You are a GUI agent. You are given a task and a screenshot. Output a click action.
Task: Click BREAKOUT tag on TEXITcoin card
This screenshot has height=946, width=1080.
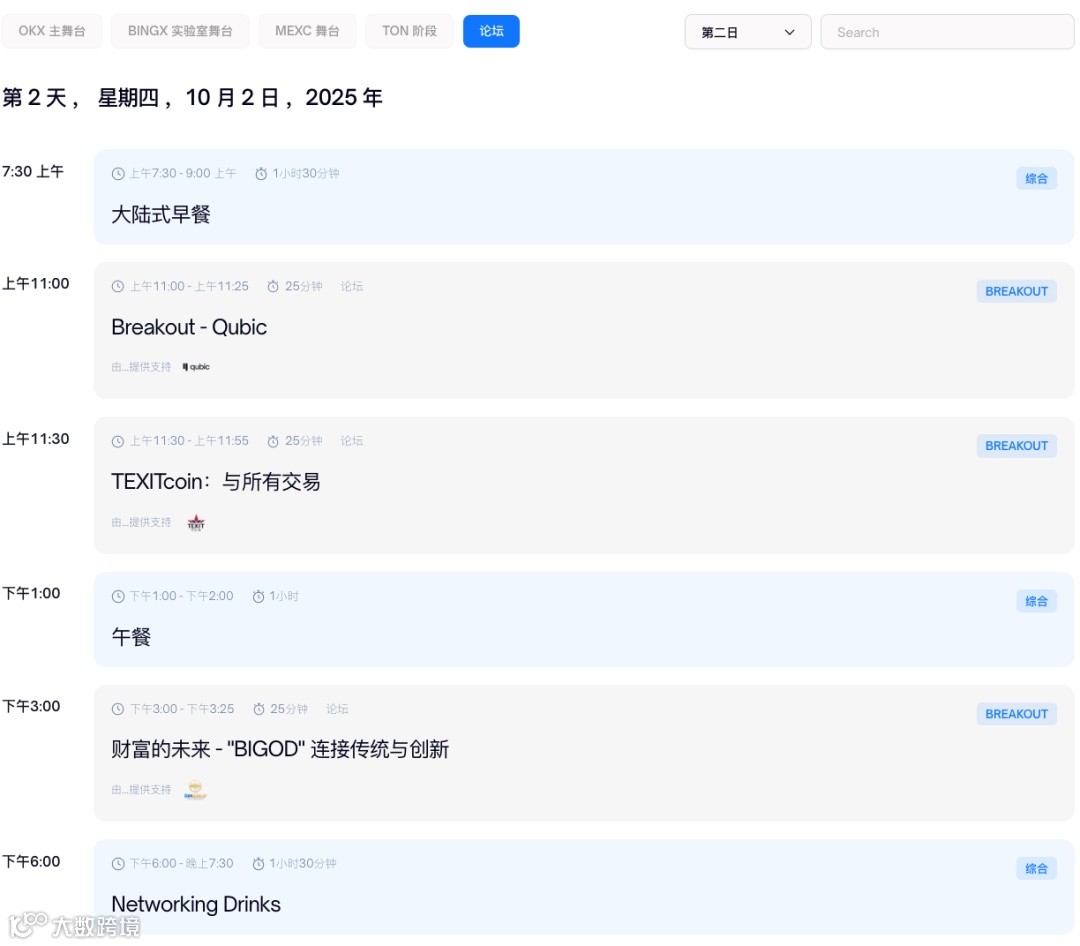coord(1016,446)
